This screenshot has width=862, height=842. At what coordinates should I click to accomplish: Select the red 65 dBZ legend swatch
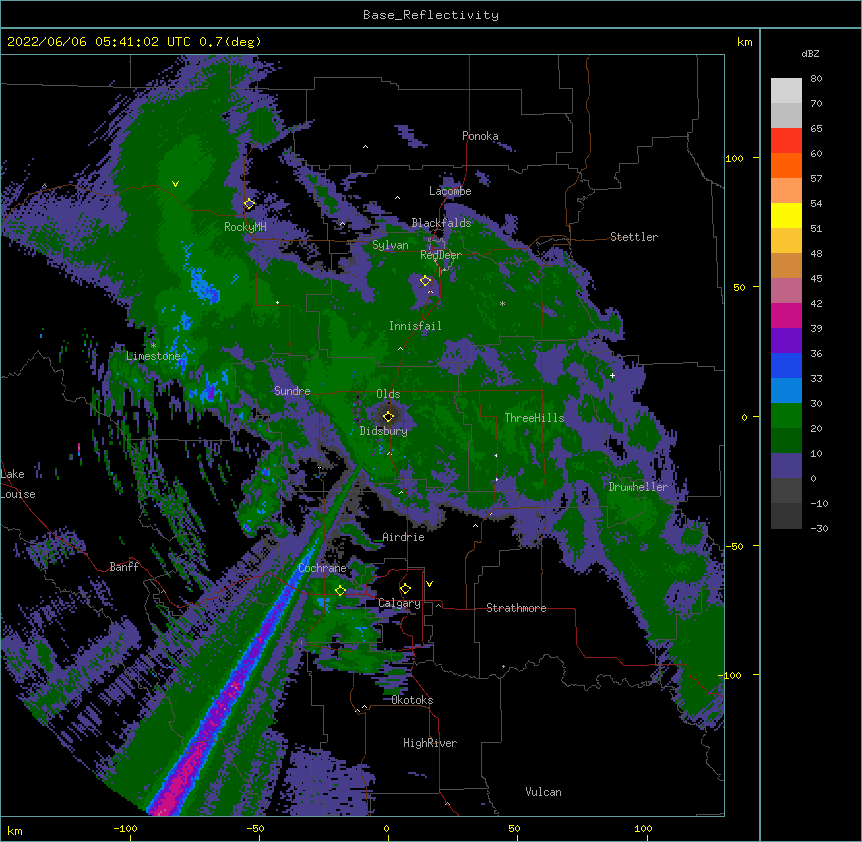point(786,140)
